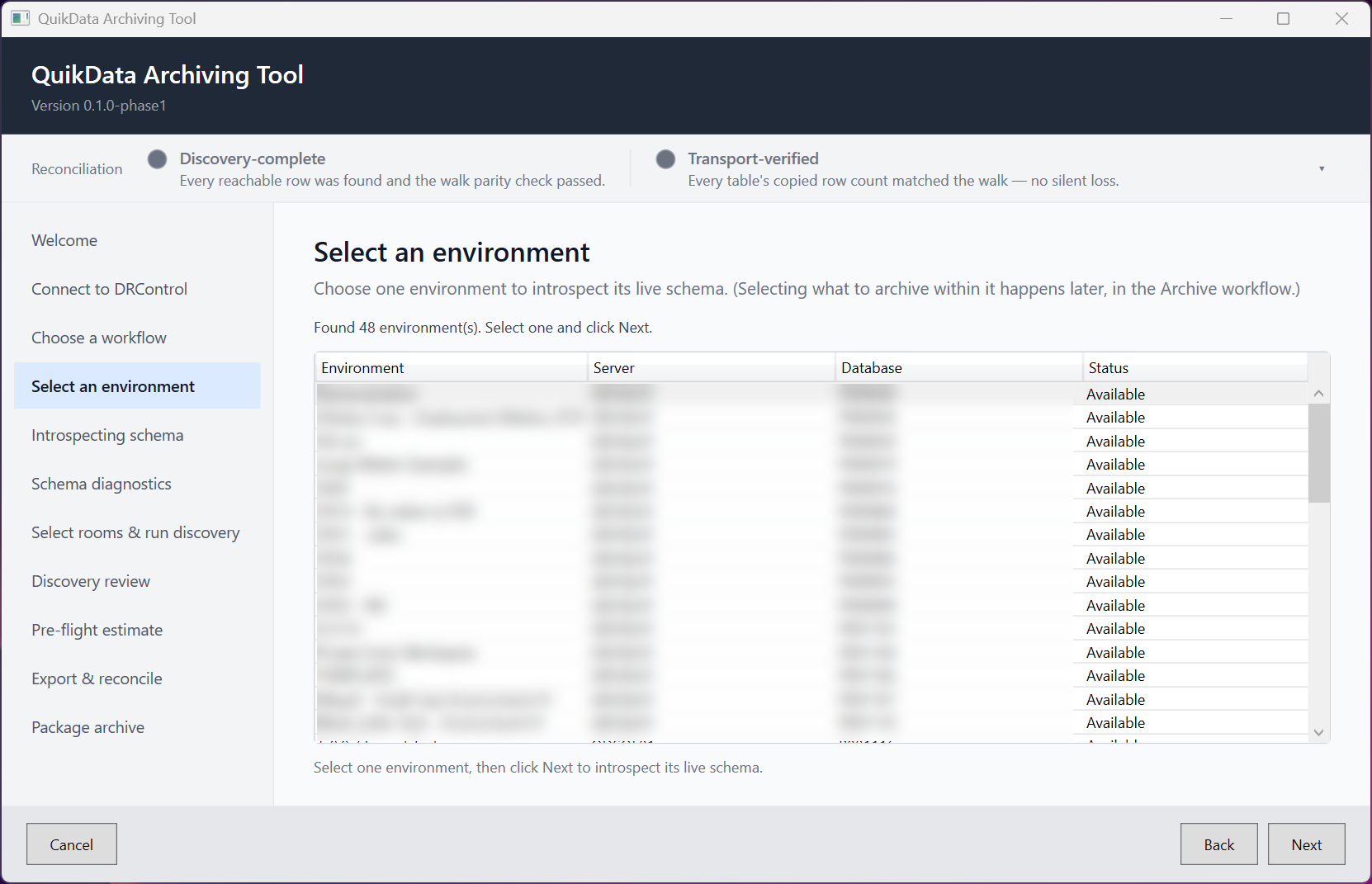Open the Introspecting schema step
This screenshot has height=884, width=1372.
point(137,435)
